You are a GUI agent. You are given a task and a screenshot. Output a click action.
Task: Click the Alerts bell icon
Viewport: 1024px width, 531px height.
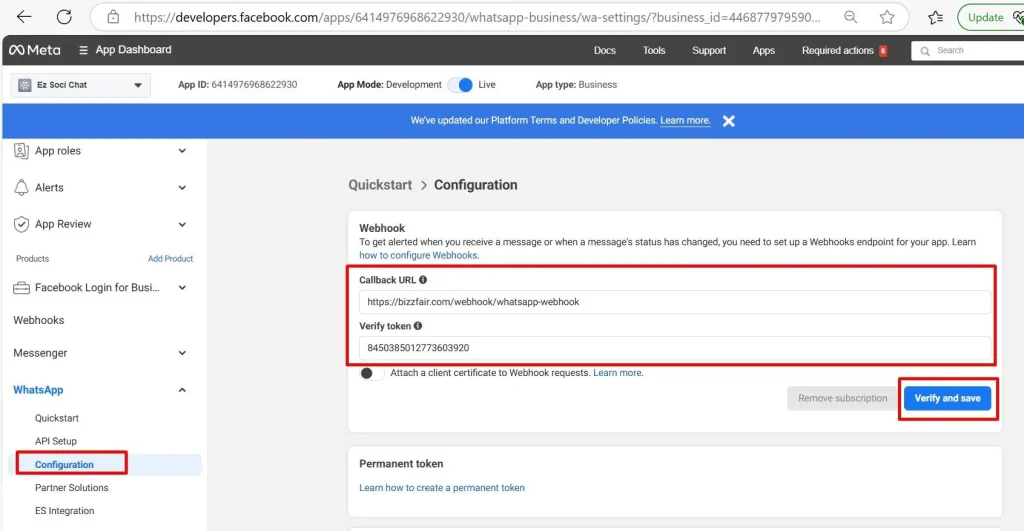pos(21,187)
